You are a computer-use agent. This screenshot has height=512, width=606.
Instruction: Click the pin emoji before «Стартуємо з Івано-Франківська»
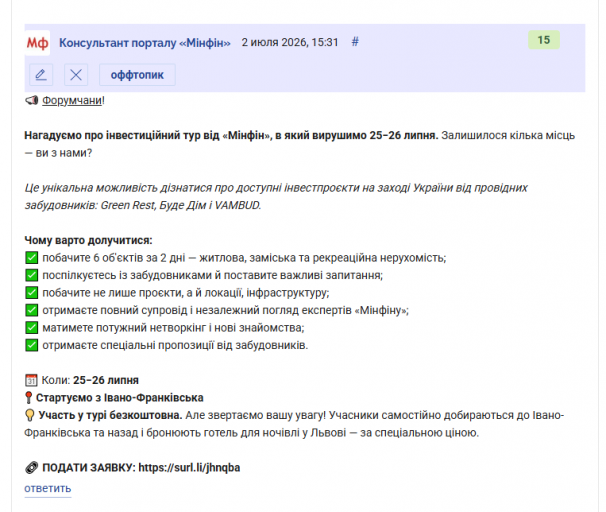[x=29, y=398]
